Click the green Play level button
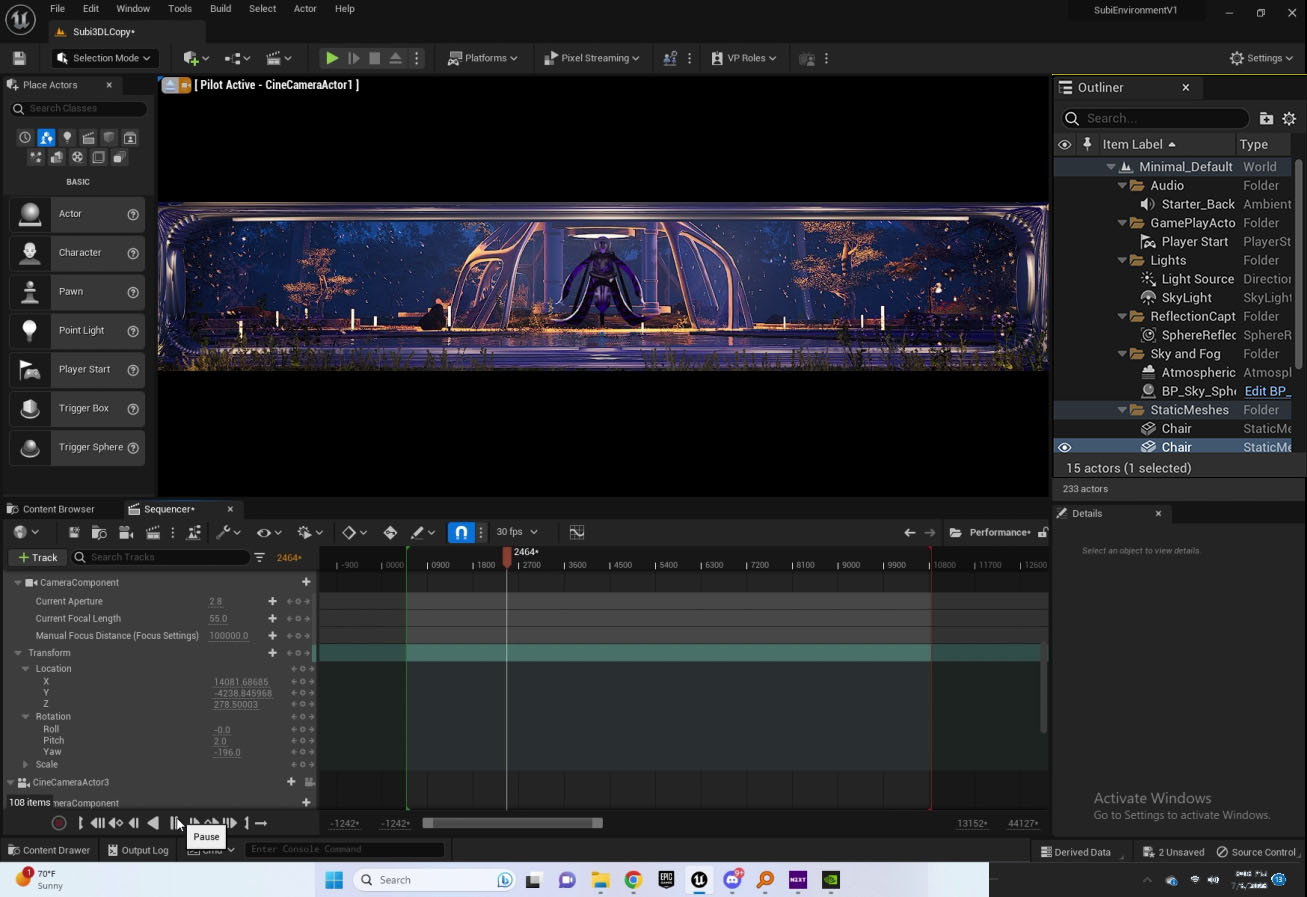Image resolution: width=1307 pixels, height=897 pixels. pyautogui.click(x=332, y=58)
